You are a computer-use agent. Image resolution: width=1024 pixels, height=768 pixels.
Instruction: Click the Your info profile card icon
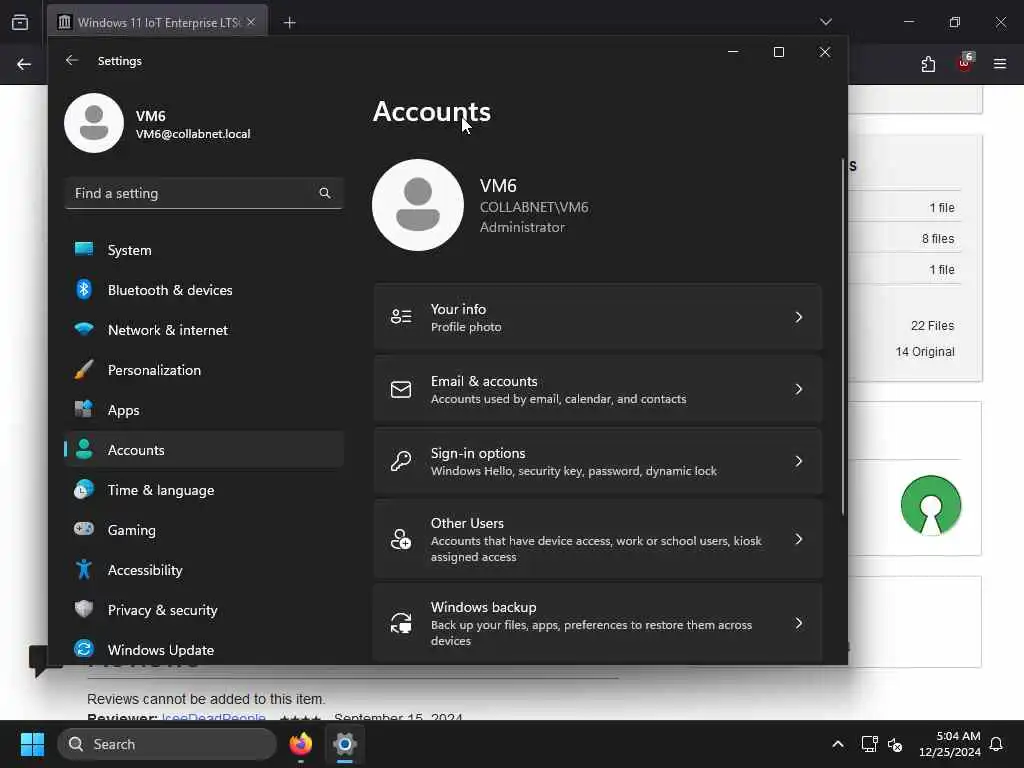click(401, 317)
